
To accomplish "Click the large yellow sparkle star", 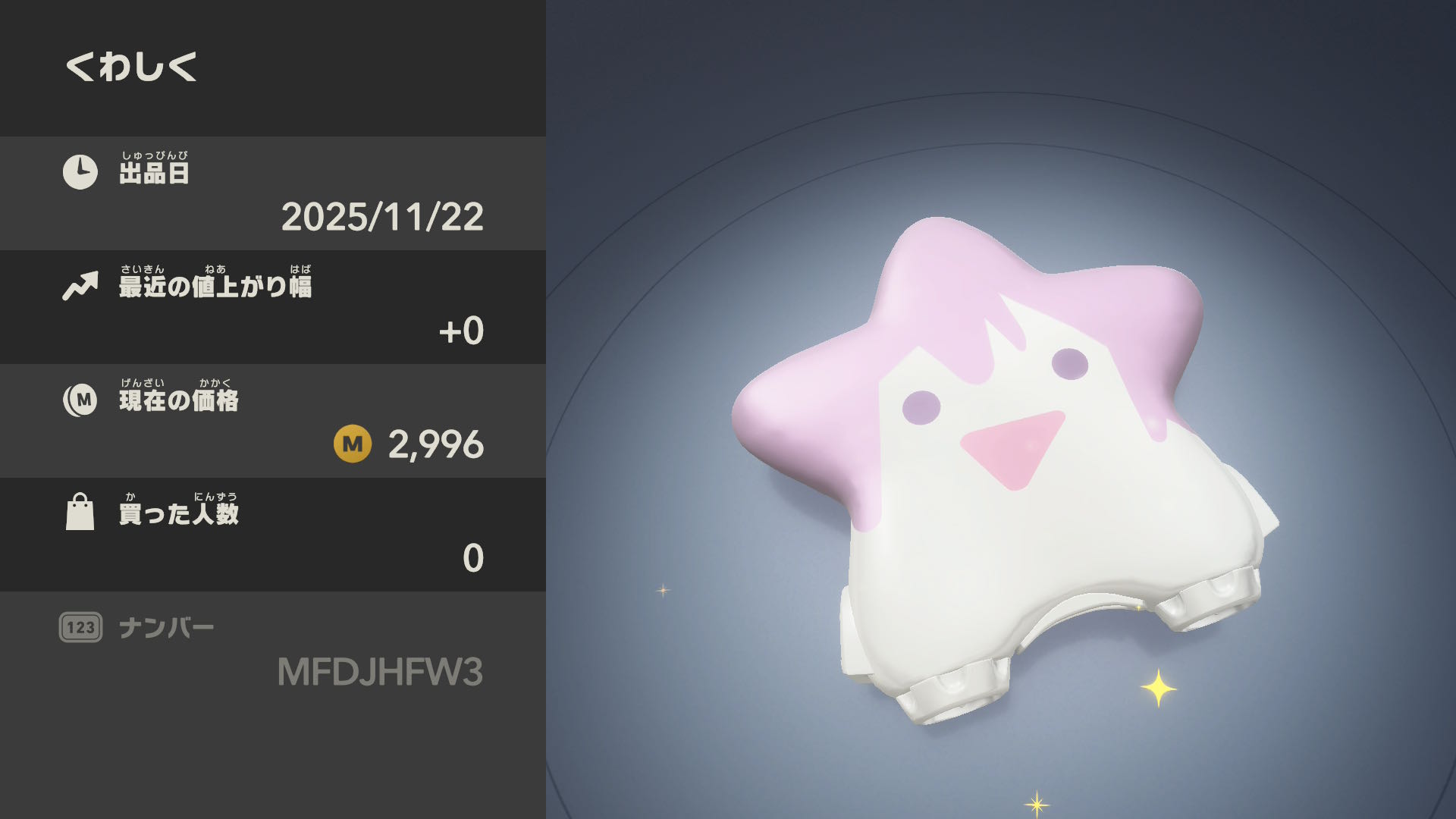I will tap(1159, 688).
